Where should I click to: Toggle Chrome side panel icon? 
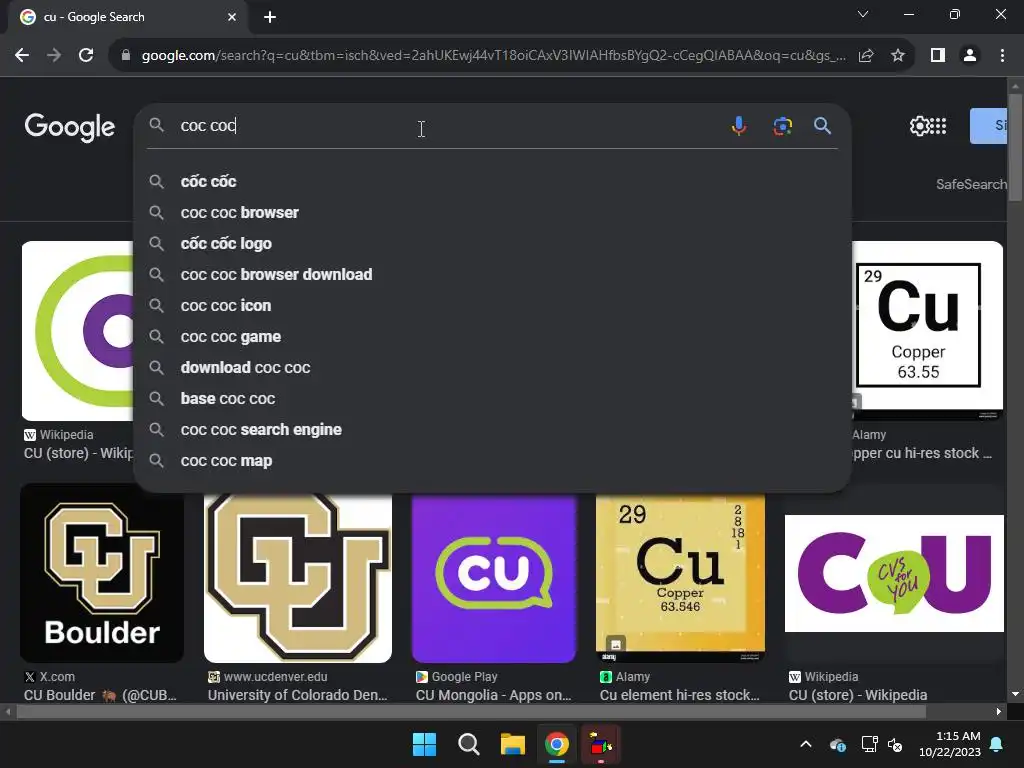click(938, 56)
